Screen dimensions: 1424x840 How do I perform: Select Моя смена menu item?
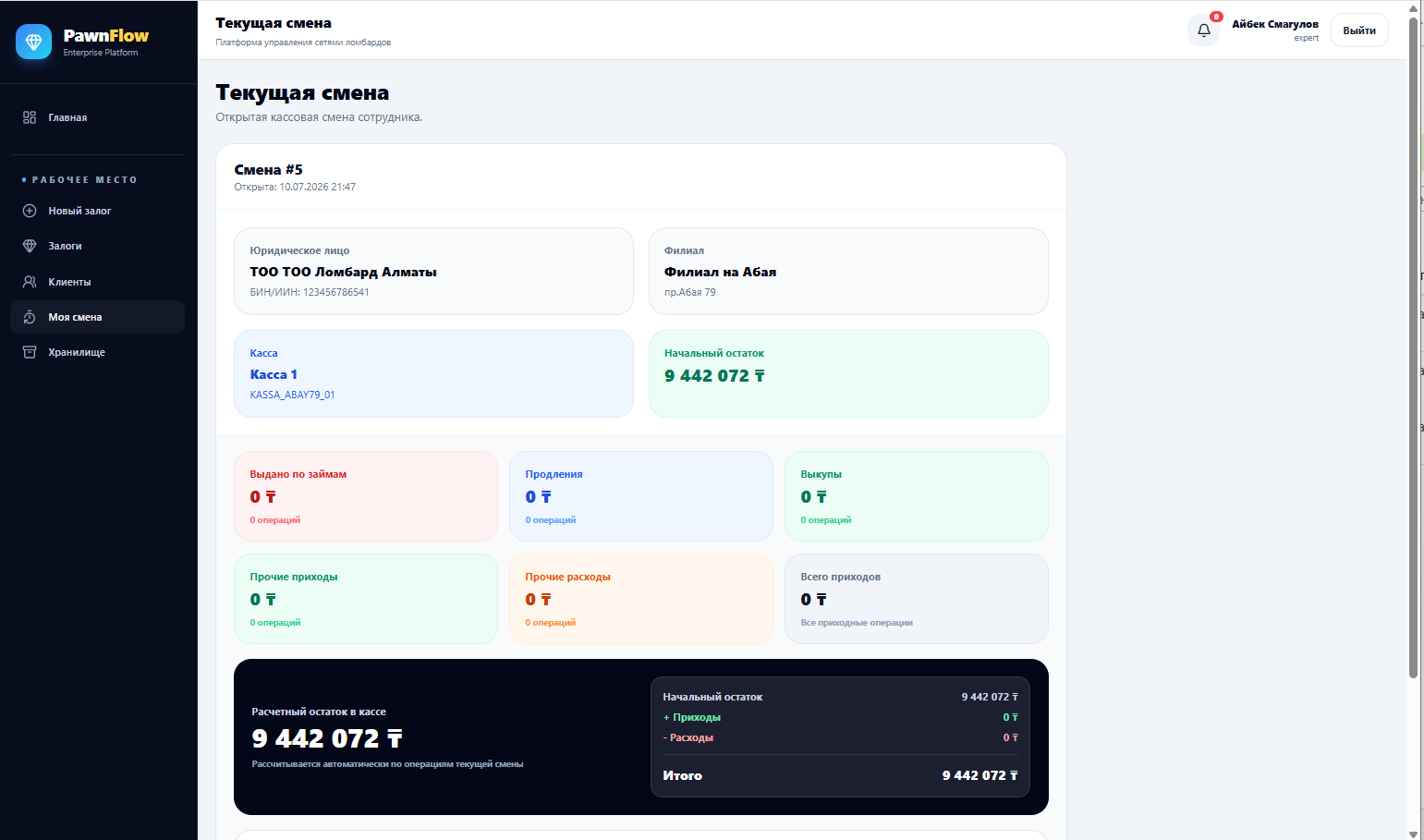(x=97, y=317)
